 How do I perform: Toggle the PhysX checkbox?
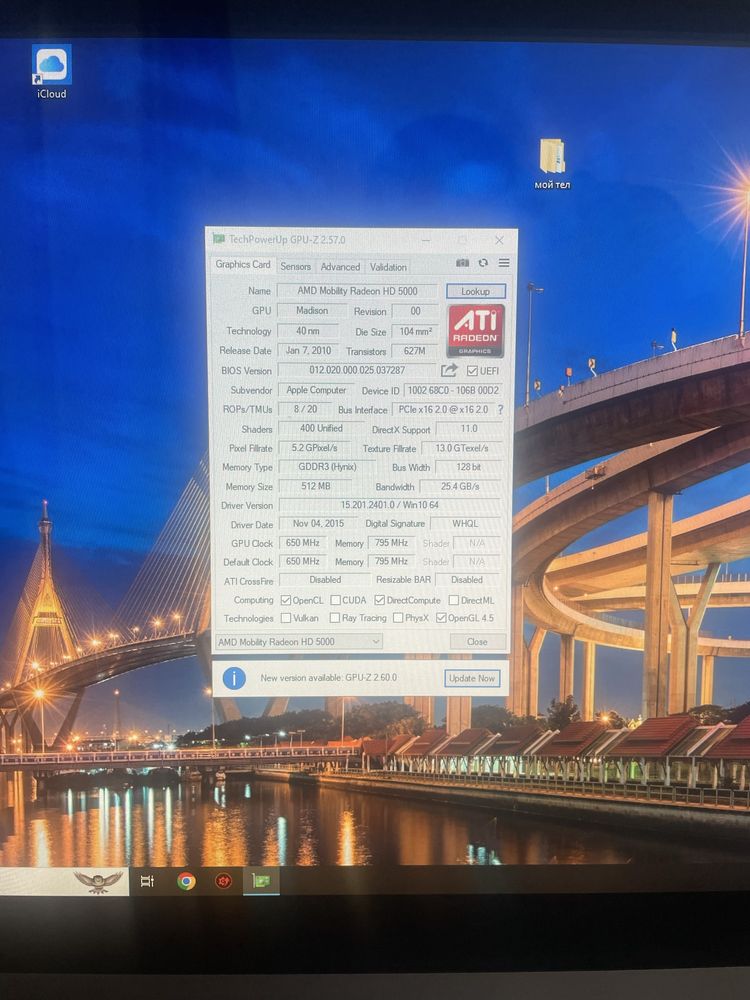coord(398,618)
